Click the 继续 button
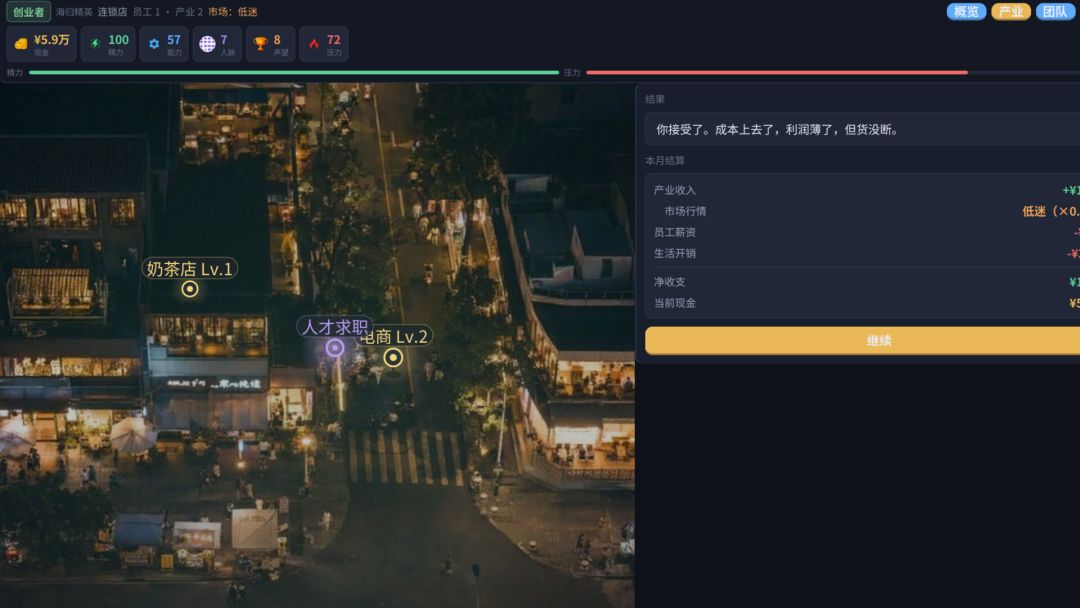The width and height of the screenshot is (1080, 608). (x=862, y=341)
